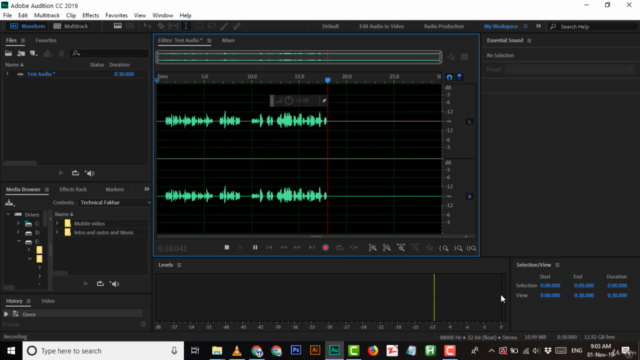Switch to the Video tab

point(48,301)
